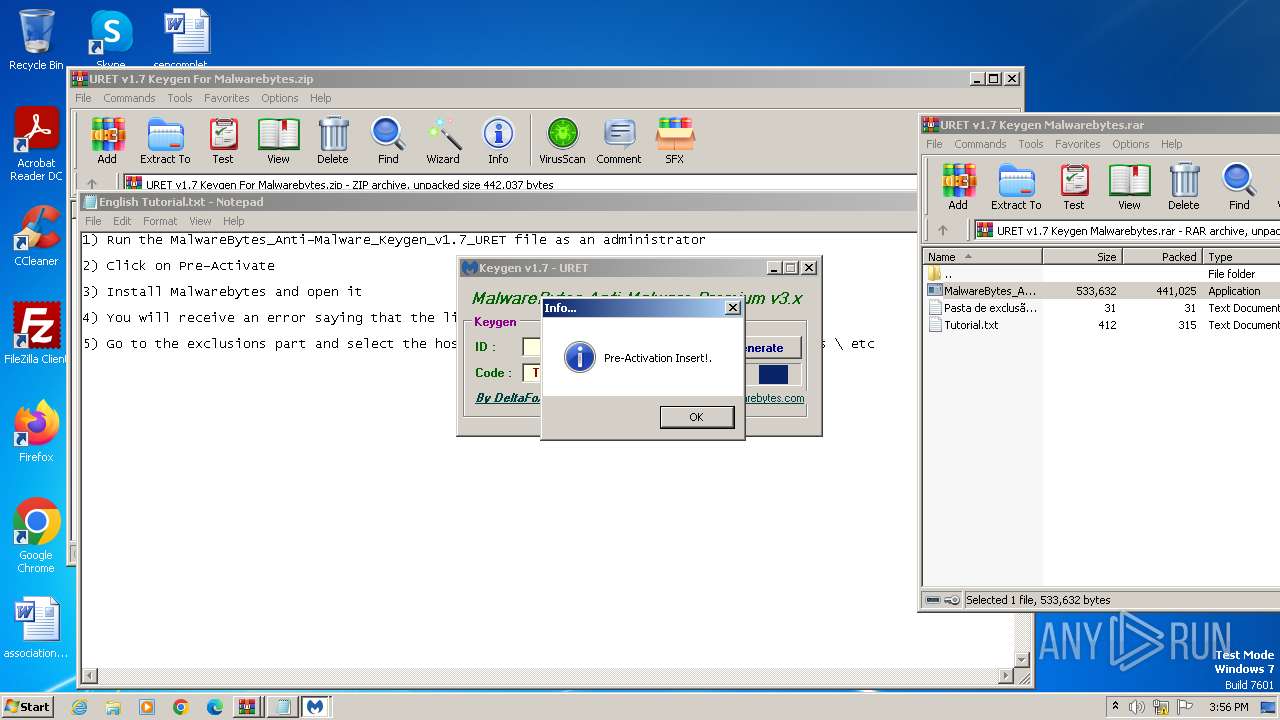Open Recycle Bin desktop icon
Screen dimensions: 1280x720
pos(36,40)
